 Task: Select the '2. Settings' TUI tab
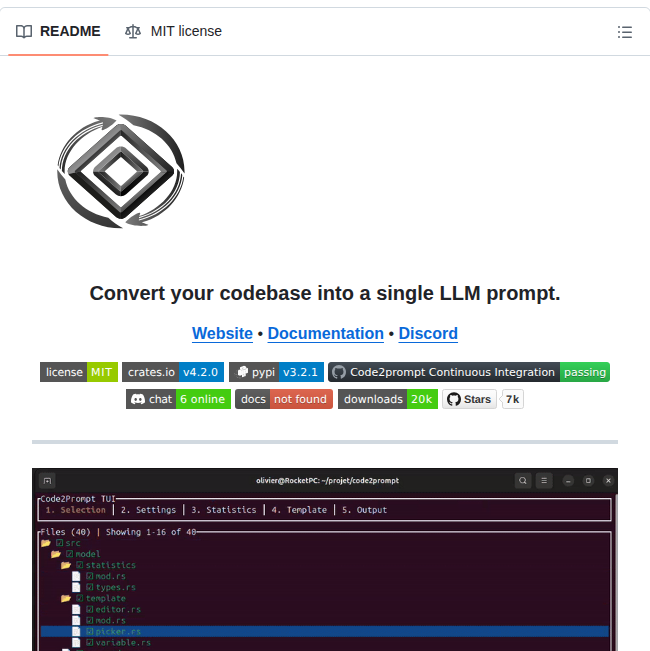coord(148,510)
